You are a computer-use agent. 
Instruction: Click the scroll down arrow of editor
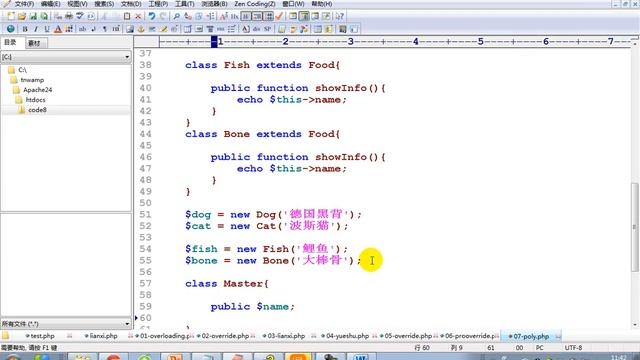635,325
